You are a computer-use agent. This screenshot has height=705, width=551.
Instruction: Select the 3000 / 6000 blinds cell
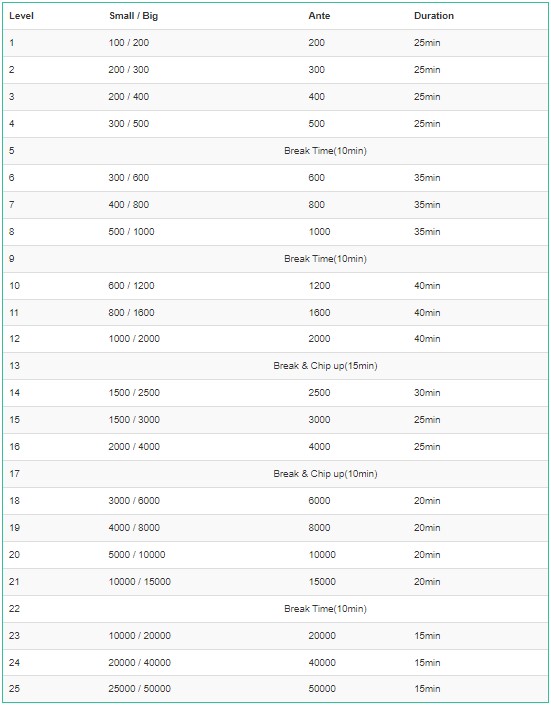tap(134, 500)
